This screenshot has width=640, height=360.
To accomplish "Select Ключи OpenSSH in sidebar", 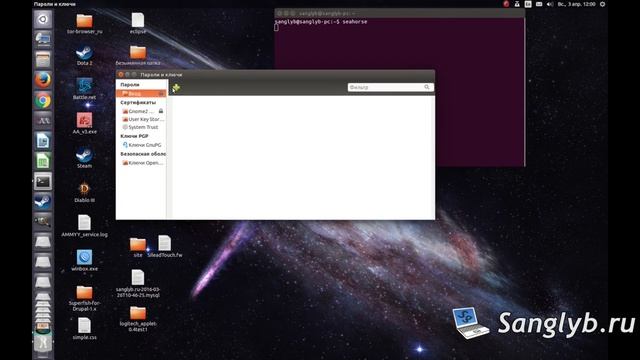I will click(143, 162).
